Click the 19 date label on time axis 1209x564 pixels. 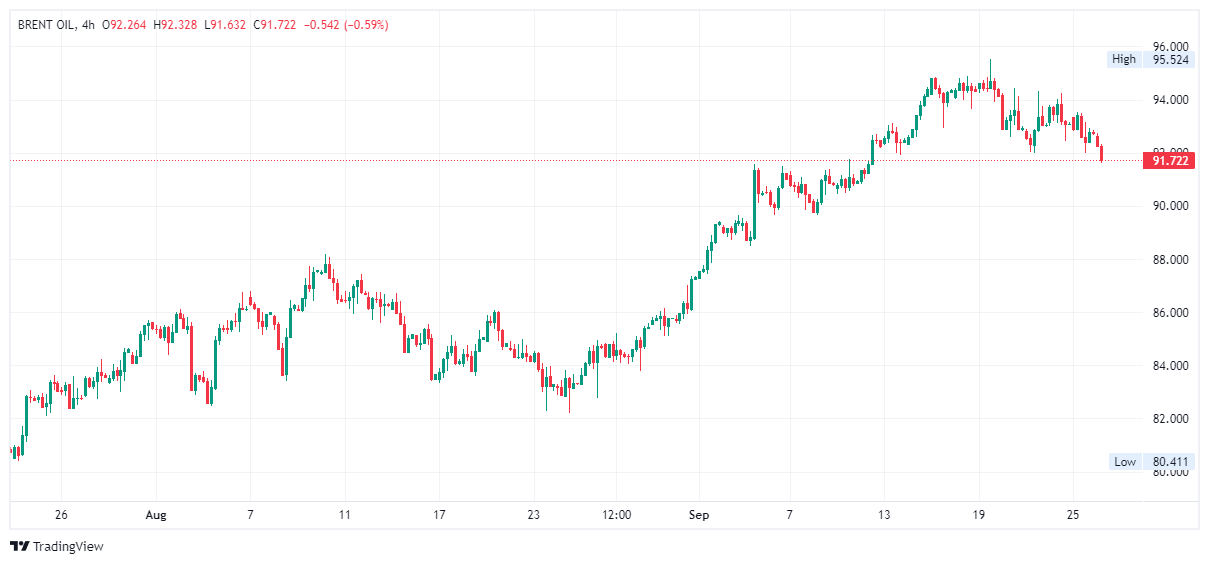pyautogui.click(x=979, y=515)
